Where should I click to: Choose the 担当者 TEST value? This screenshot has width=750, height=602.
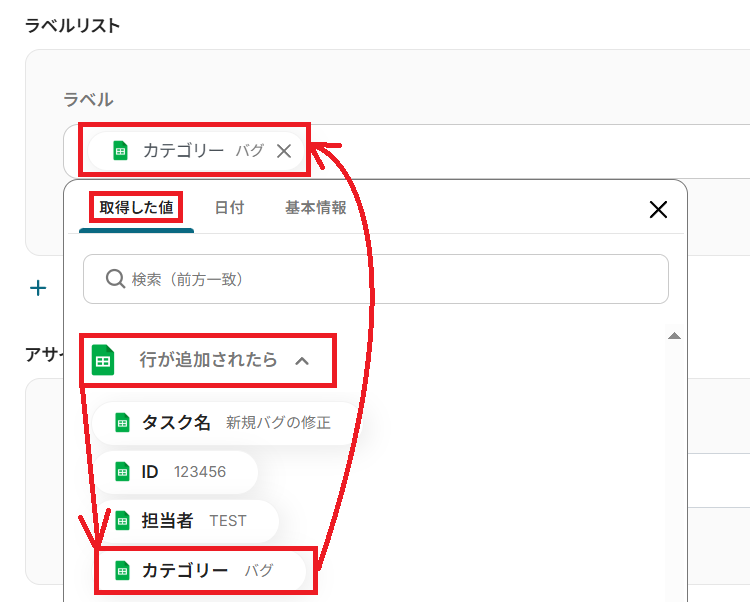point(186,521)
